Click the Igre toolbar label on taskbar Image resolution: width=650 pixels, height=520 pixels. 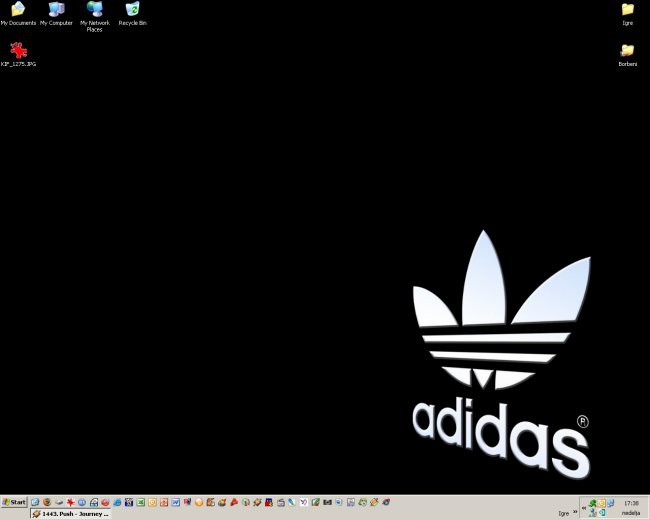pyautogui.click(x=564, y=513)
